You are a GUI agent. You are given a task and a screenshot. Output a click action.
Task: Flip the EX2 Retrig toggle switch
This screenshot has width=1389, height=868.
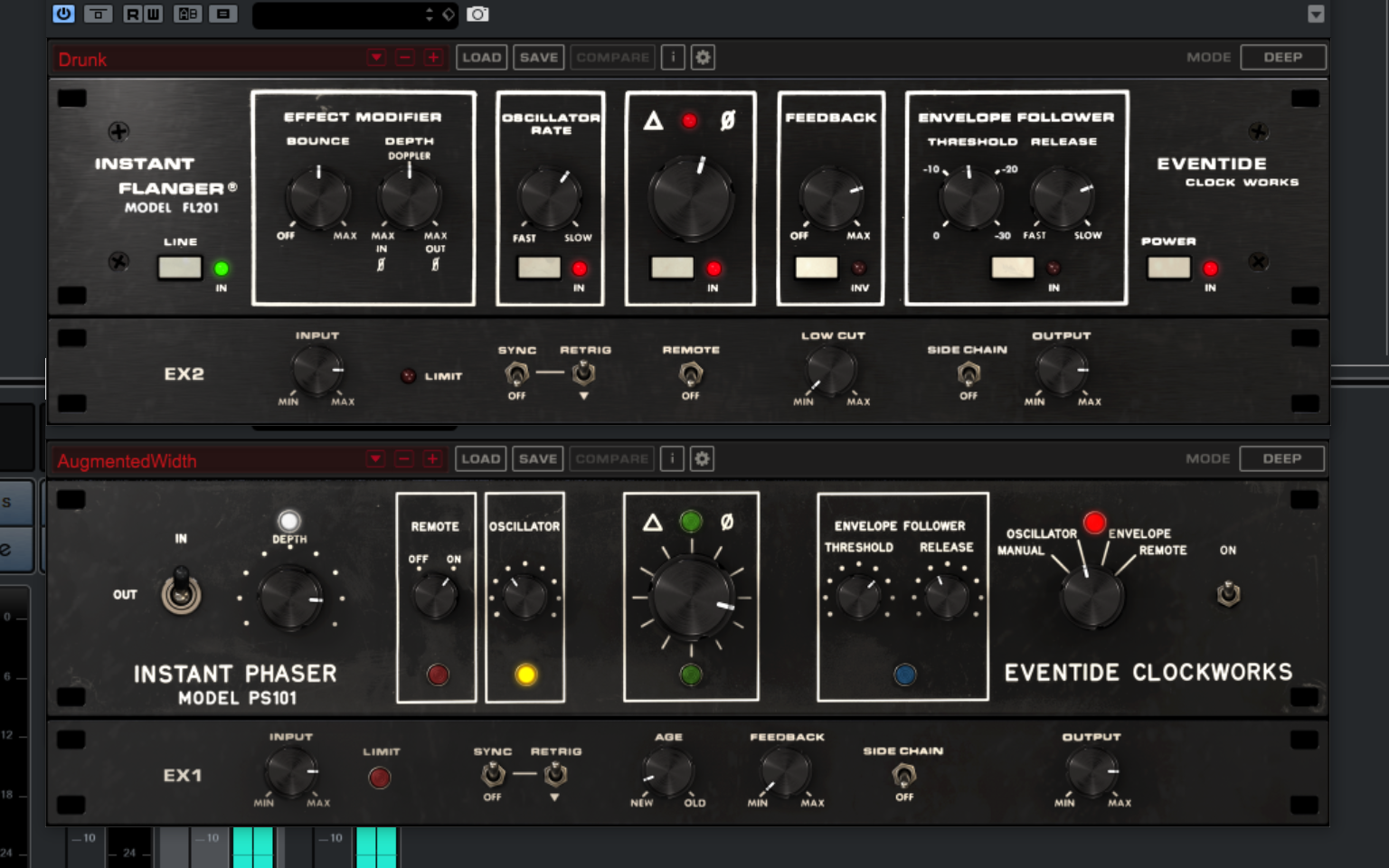pos(584,373)
